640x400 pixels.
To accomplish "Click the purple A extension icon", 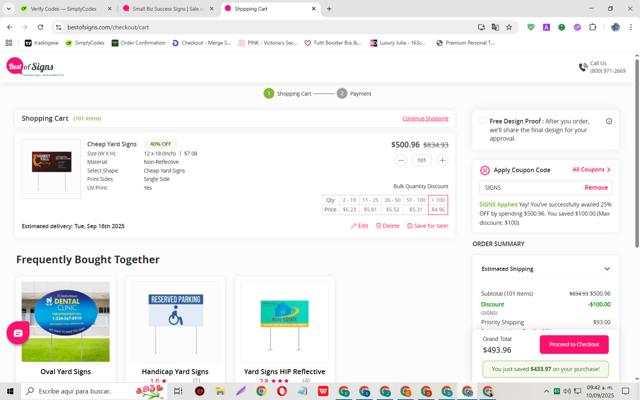I will tap(546, 27).
